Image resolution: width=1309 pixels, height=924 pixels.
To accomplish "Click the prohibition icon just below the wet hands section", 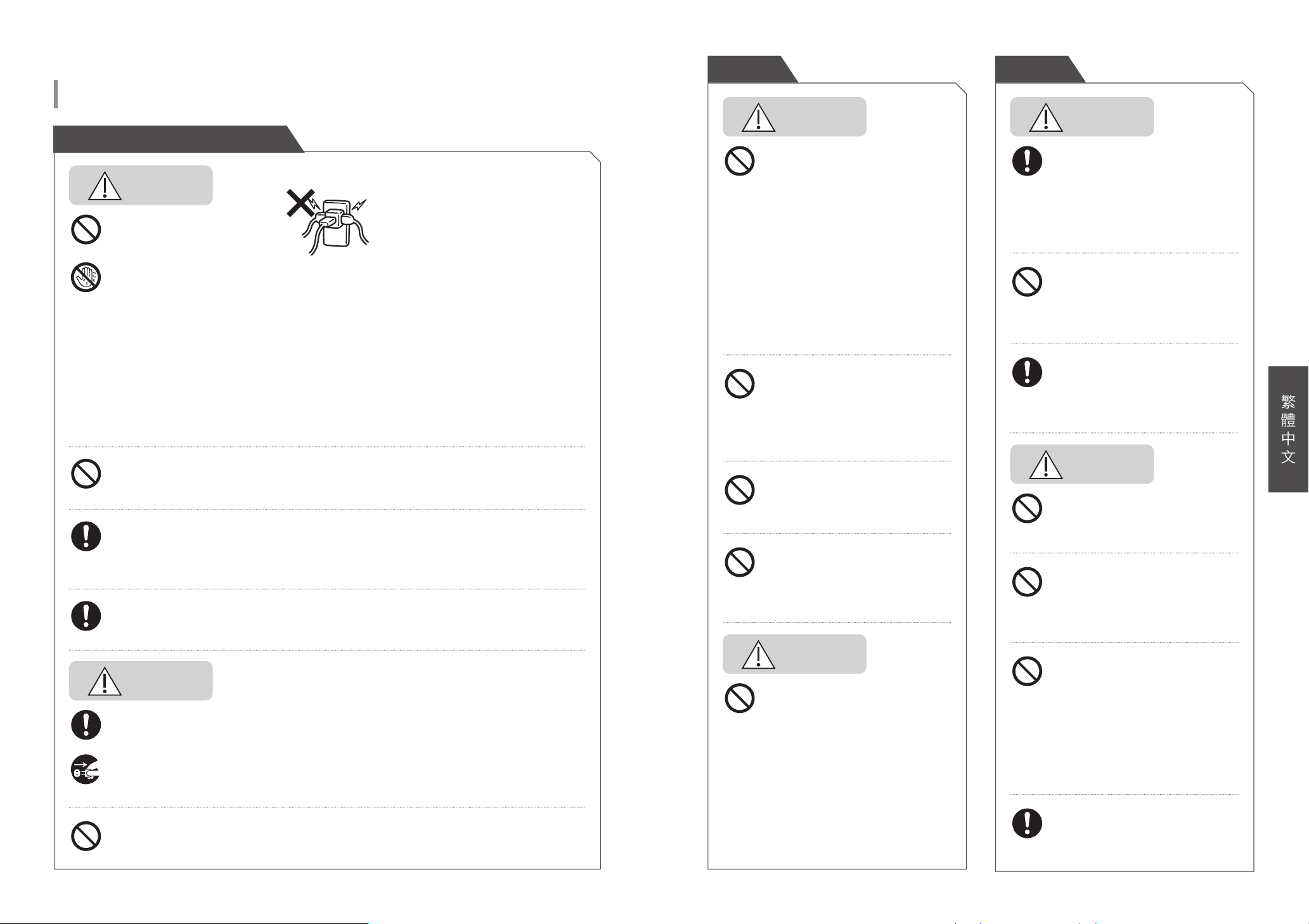I will (x=86, y=473).
